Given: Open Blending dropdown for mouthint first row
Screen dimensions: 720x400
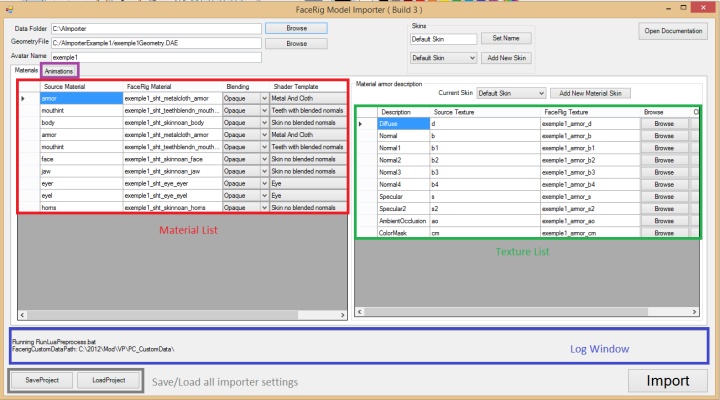Looking at the screenshot, I should (x=264, y=111).
